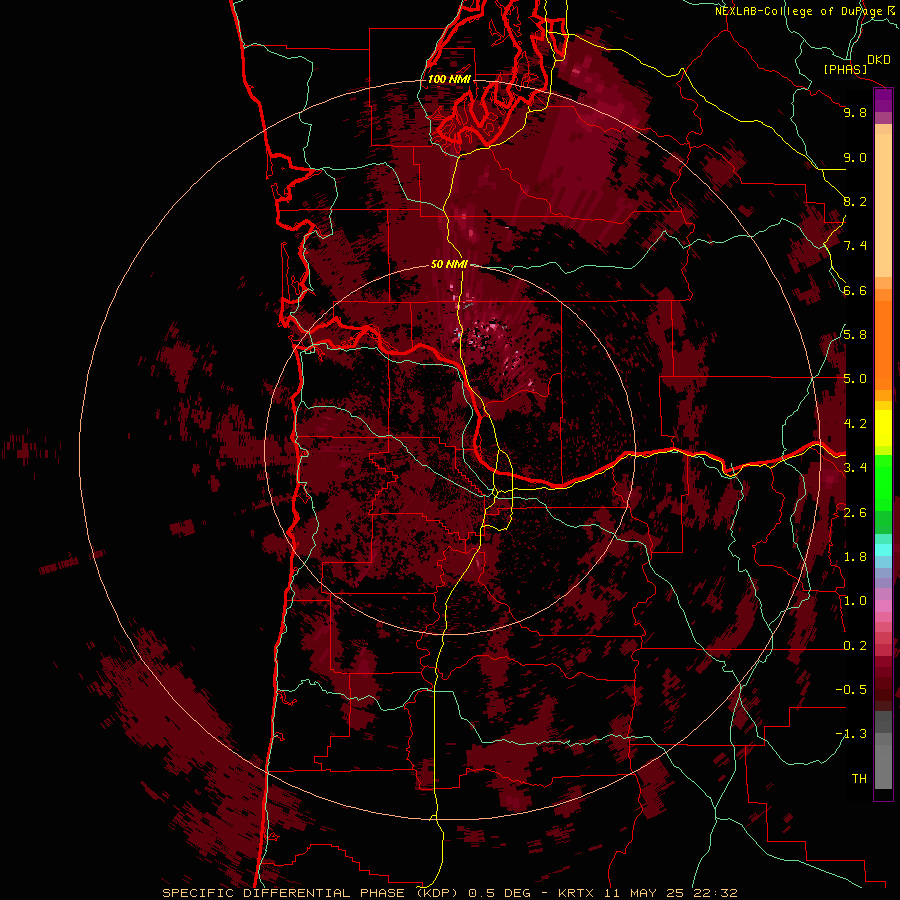900x900 pixels.
Task: Click the 8.2 scale value
Action: pyautogui.click(x=855, y=201)
